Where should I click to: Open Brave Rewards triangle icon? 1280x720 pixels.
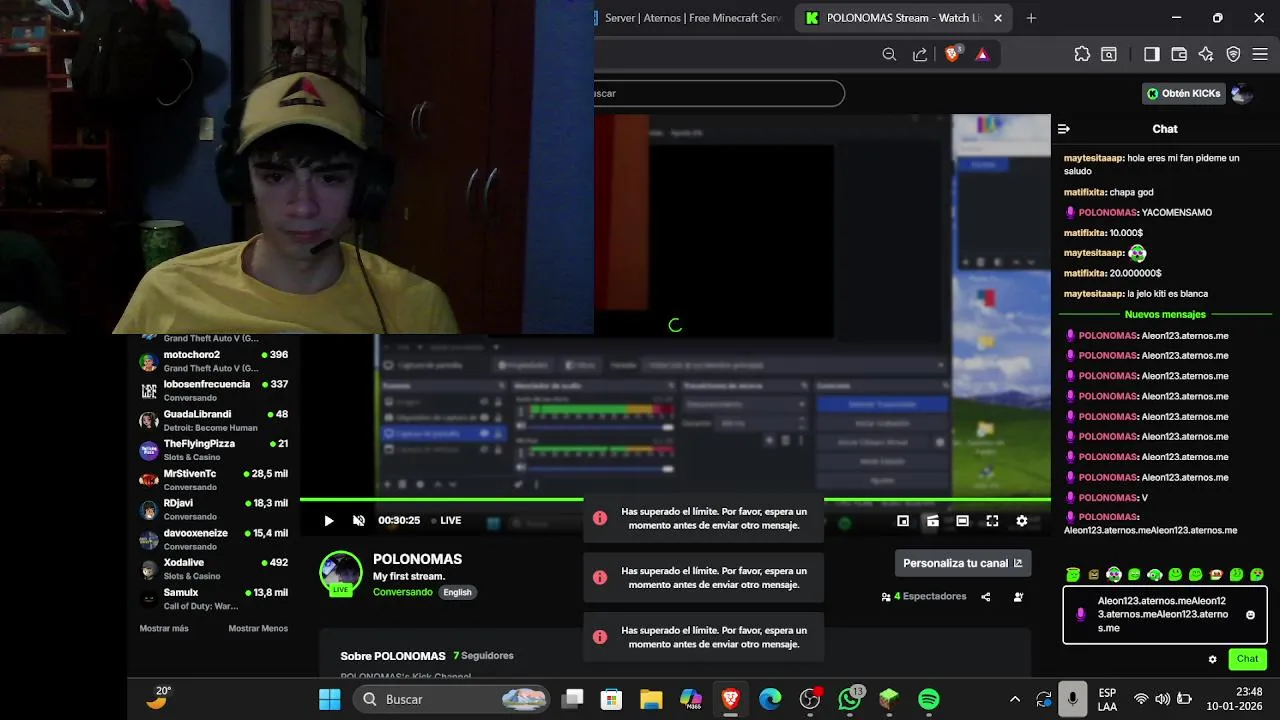click(x=982, y=55)
